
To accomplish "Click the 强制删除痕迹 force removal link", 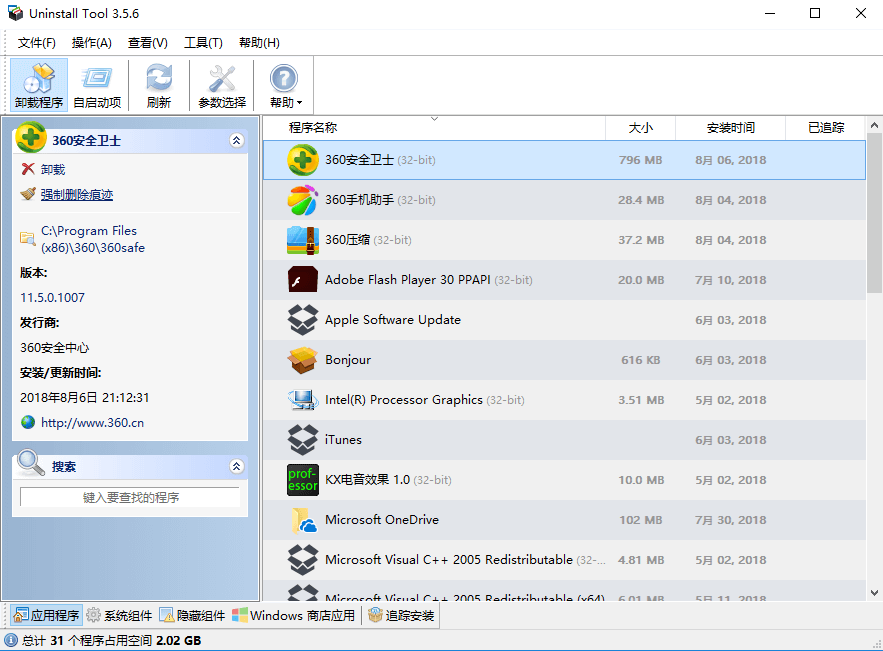I will tap(77, 195).
